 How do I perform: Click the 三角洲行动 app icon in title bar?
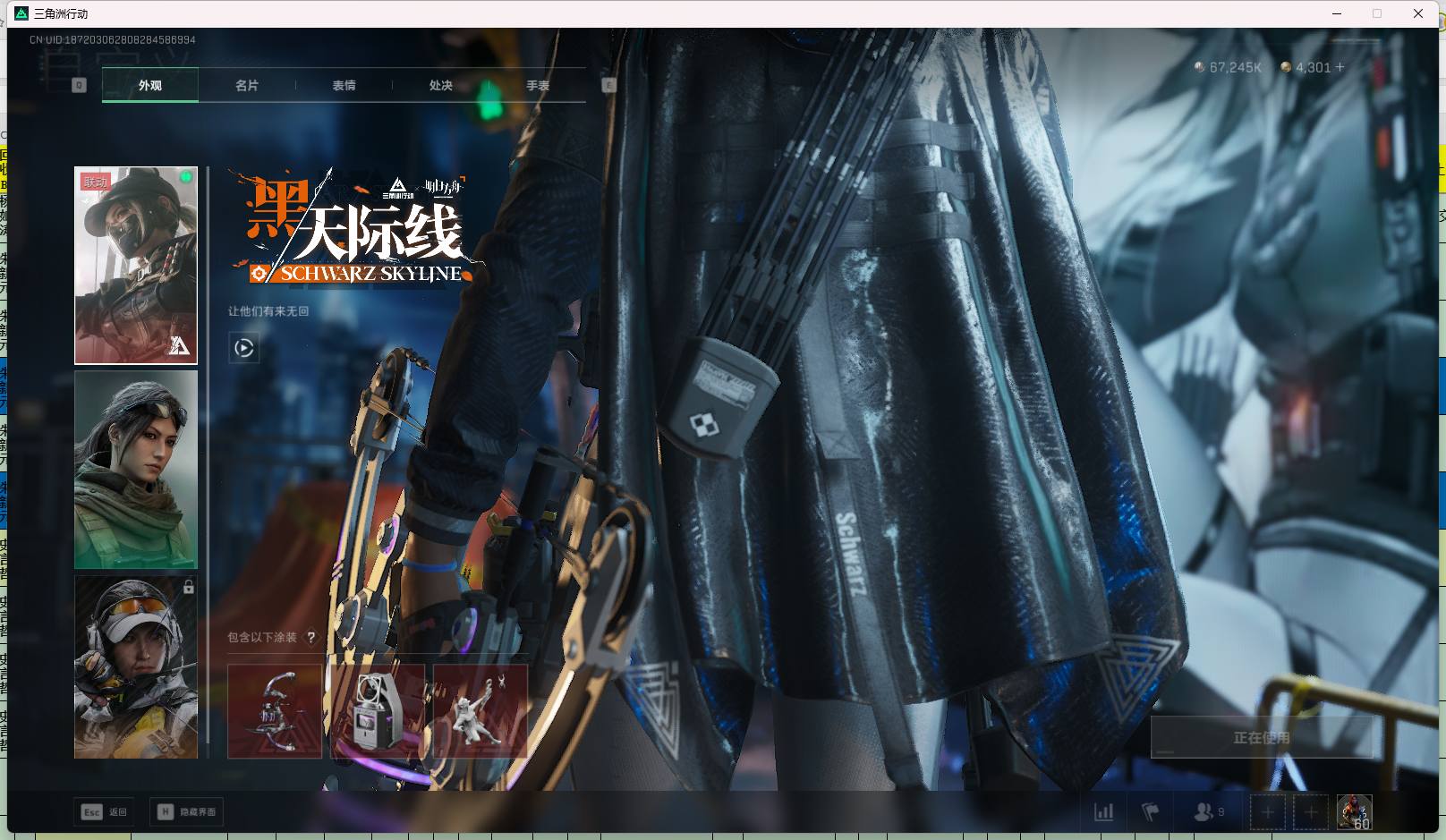pyautogui.click(x=21, y=13)
